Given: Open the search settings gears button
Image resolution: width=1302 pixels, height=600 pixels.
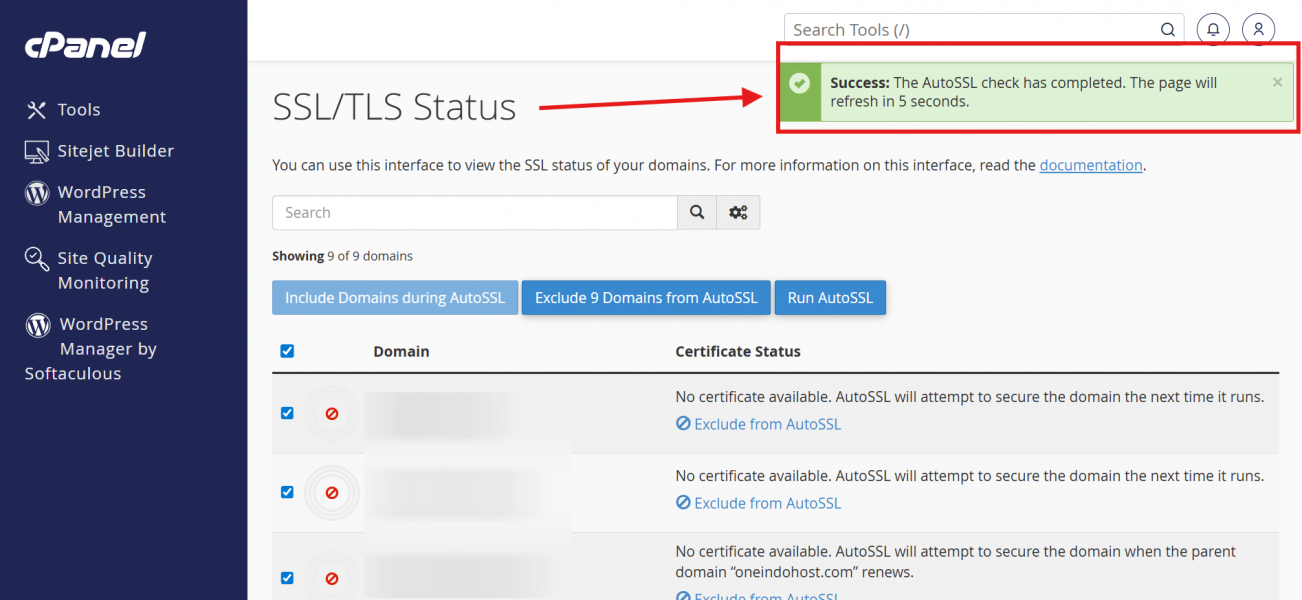Looking at the screenshot, I should [738, 213].
